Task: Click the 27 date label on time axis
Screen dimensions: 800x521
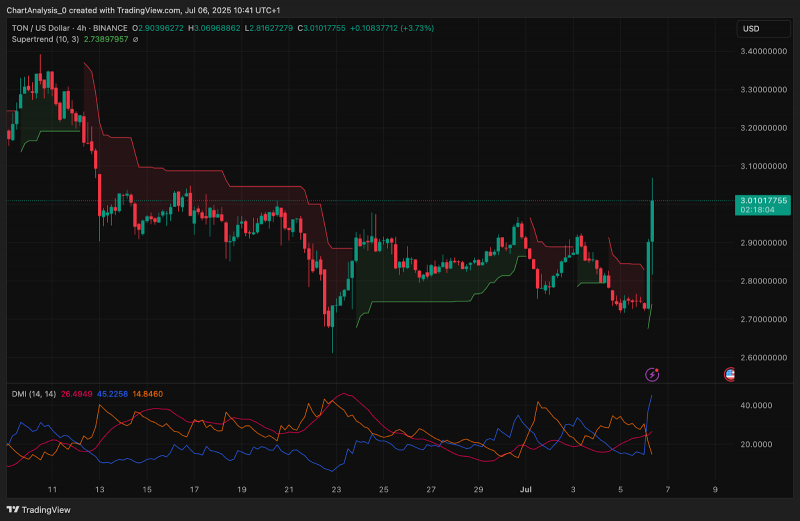Action: point(431,489)
